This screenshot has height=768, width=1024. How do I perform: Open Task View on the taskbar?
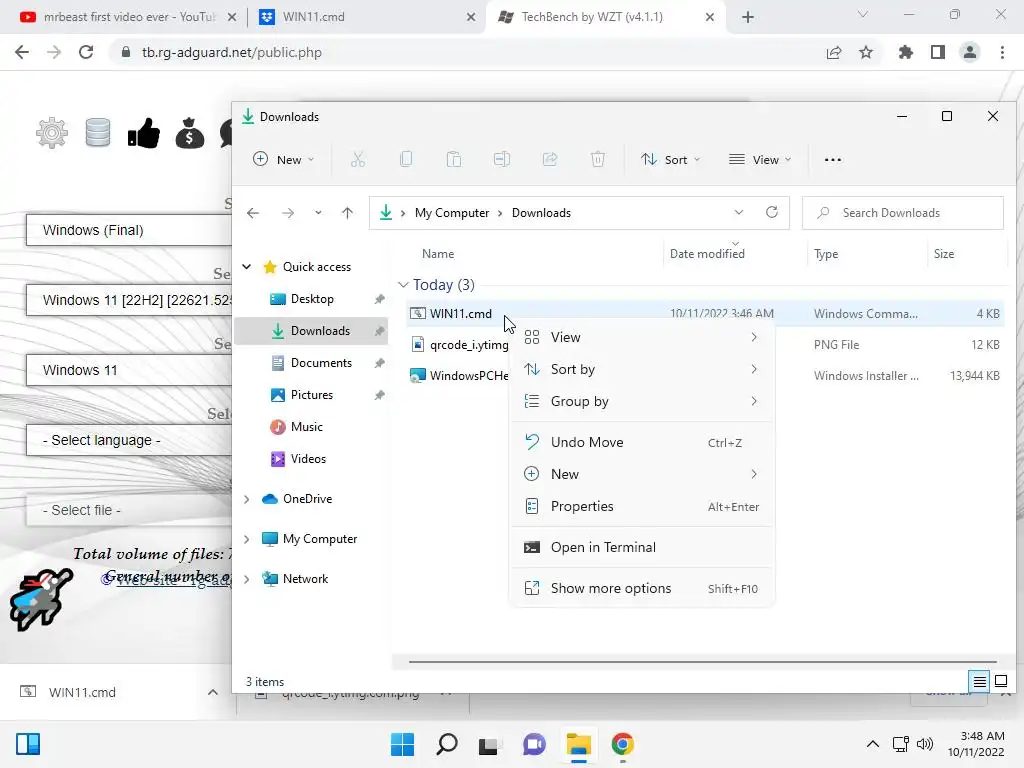click(488, 744)
